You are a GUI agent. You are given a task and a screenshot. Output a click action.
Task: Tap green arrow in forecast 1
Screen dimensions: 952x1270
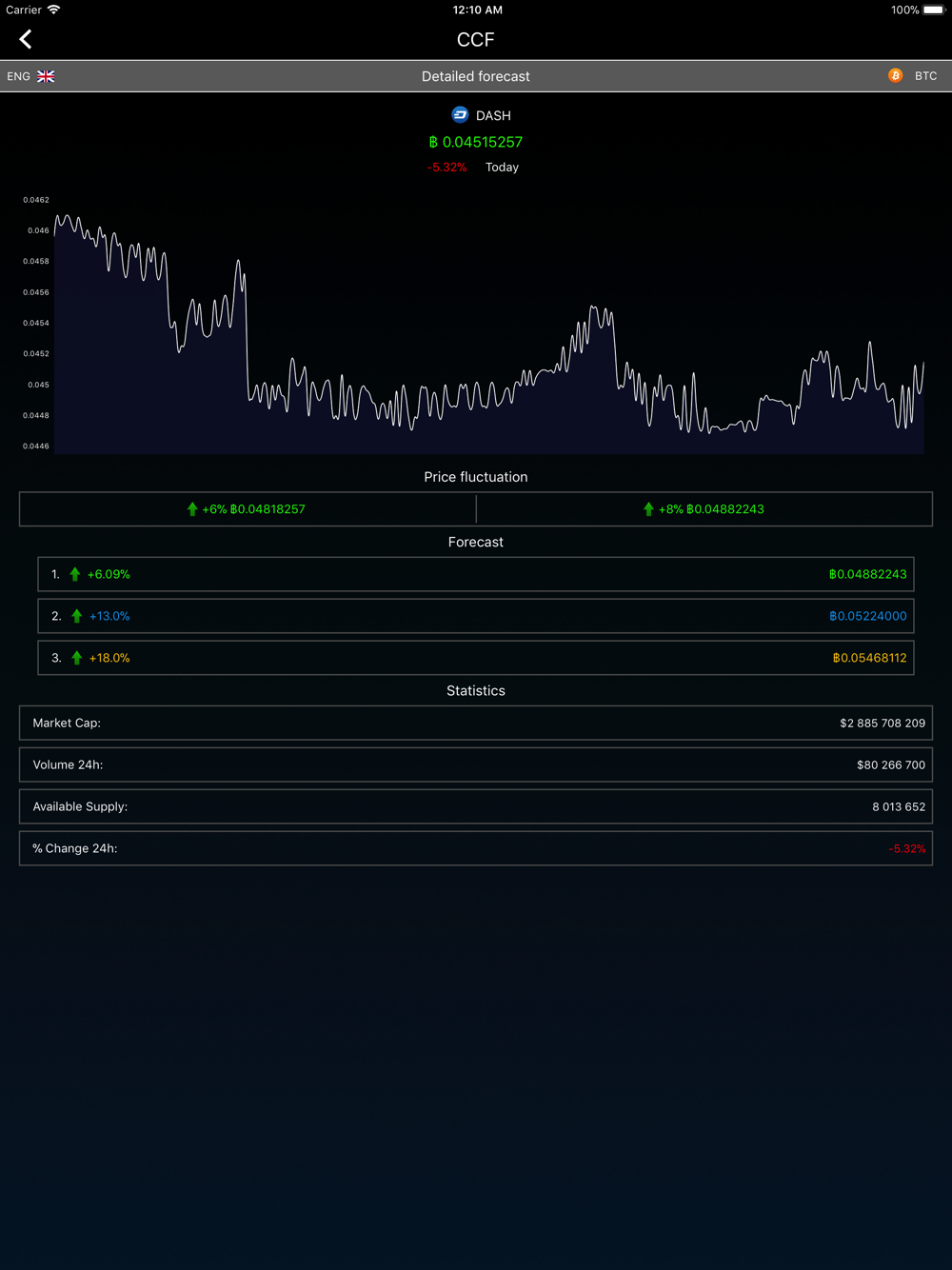75,574
